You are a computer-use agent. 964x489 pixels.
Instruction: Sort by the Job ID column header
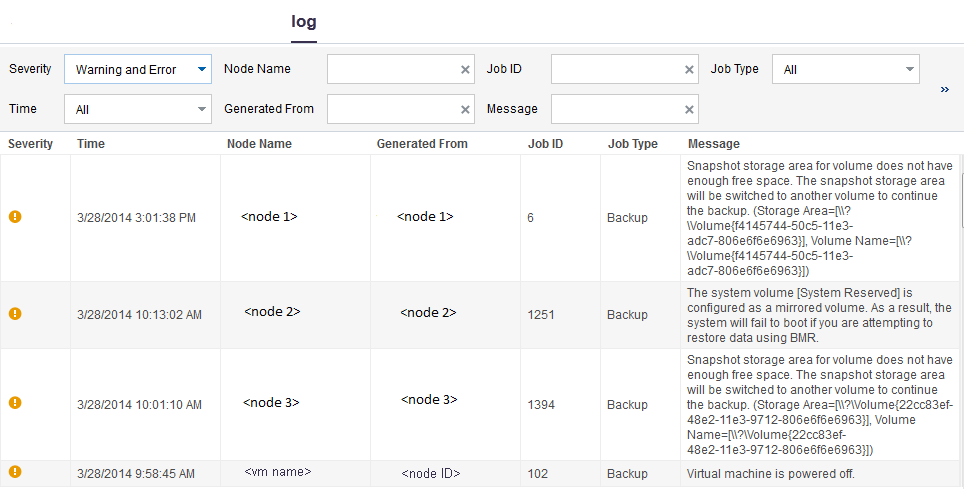pyautogui.click(x=545, y=144)
